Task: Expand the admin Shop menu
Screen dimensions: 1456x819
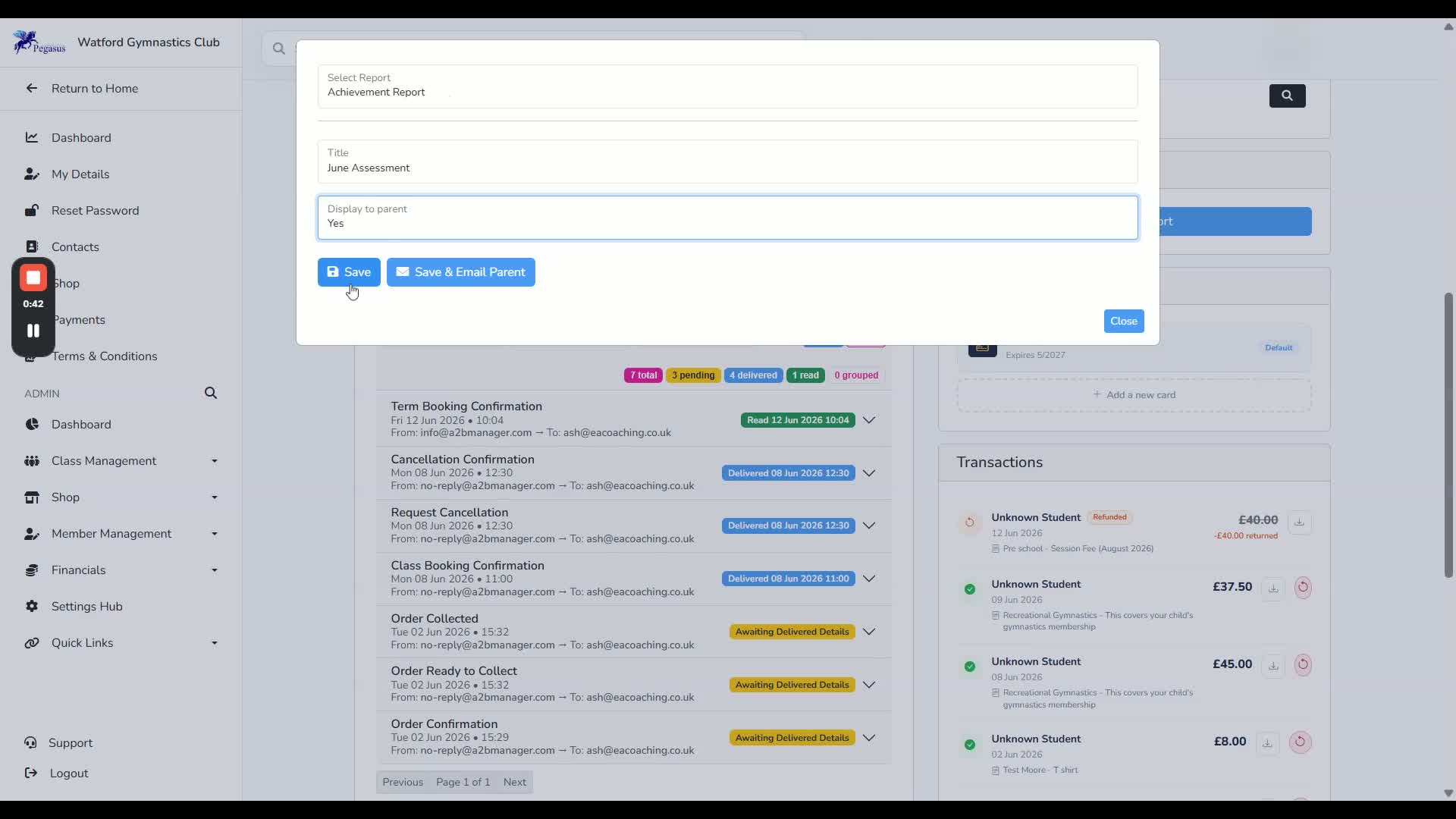Action: [121, 497]
